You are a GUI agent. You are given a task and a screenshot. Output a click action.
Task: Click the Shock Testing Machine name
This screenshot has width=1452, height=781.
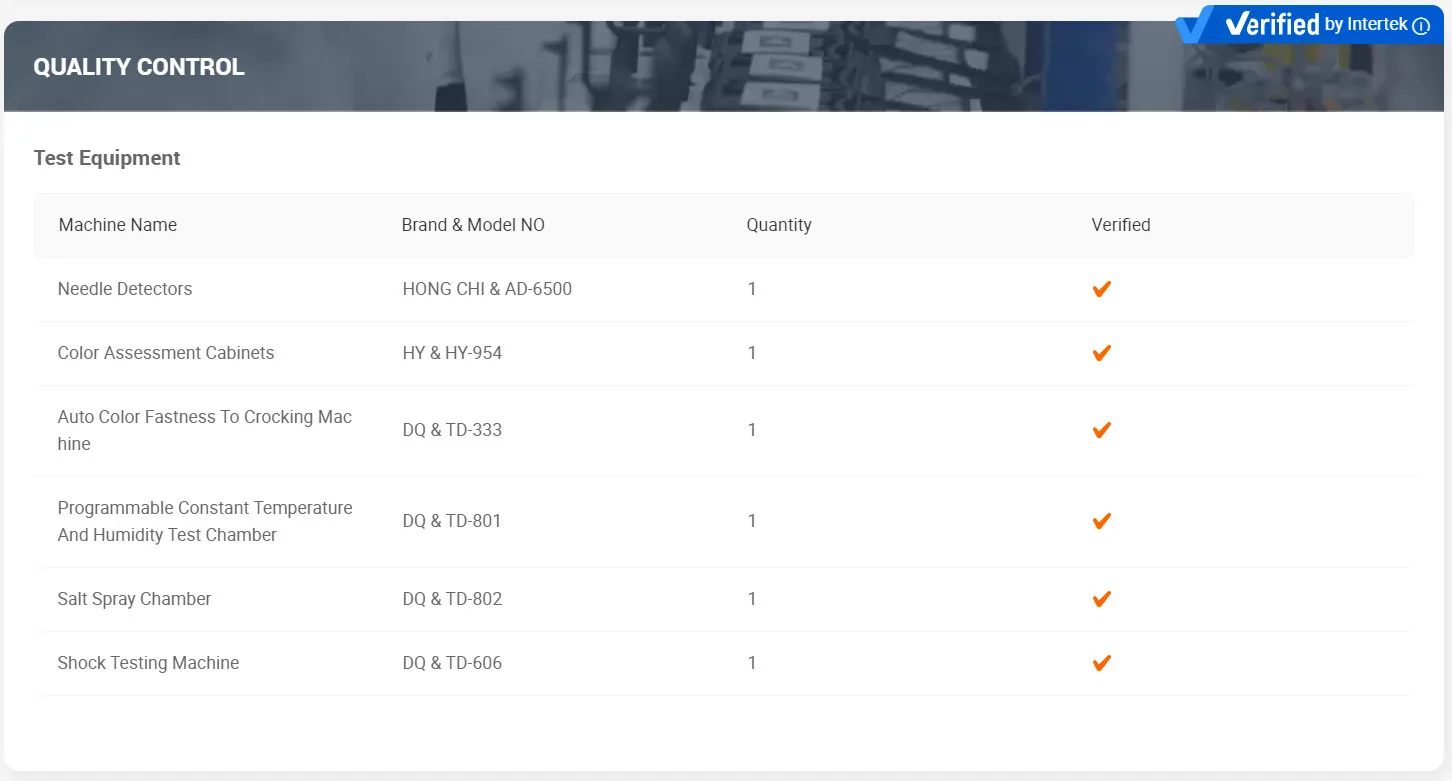pyautogui.click(x=149, y=663)
